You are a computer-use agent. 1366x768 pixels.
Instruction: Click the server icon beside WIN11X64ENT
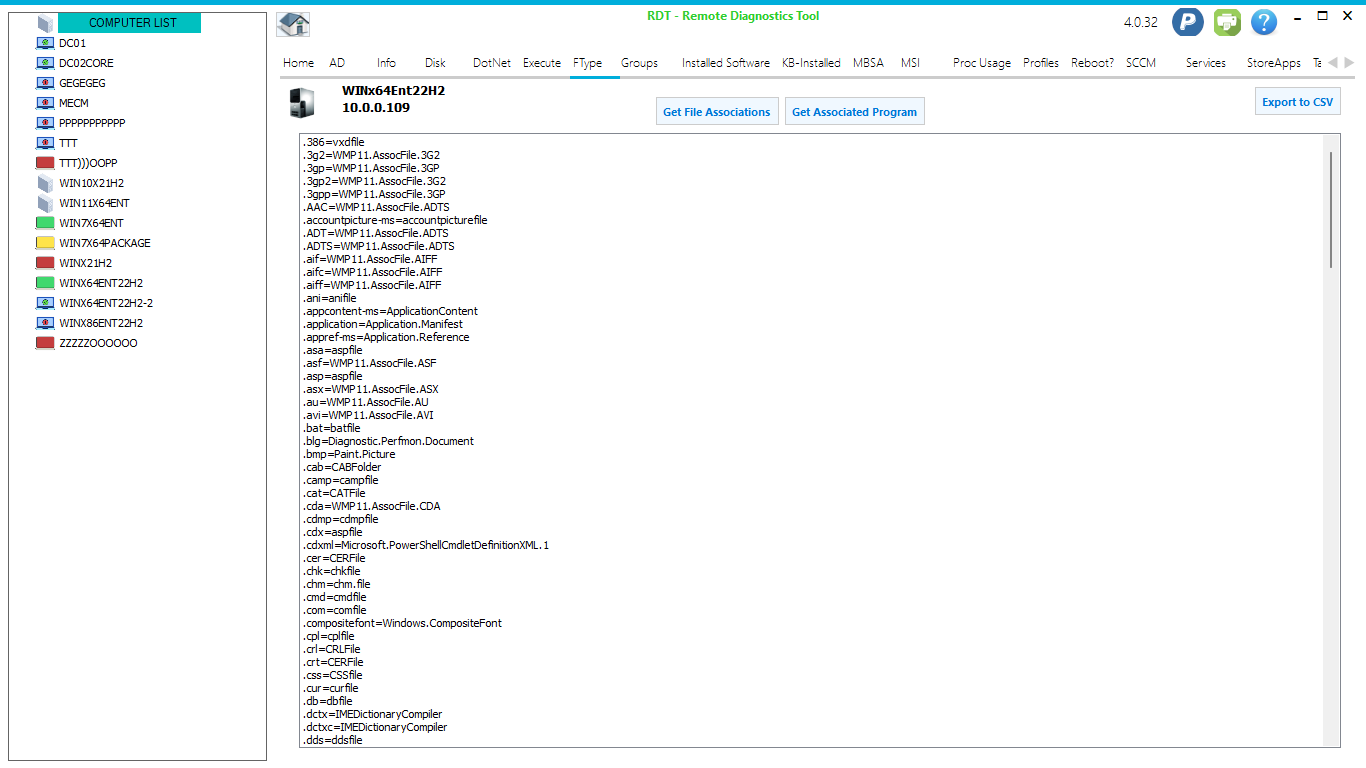[x=45, y=203]
